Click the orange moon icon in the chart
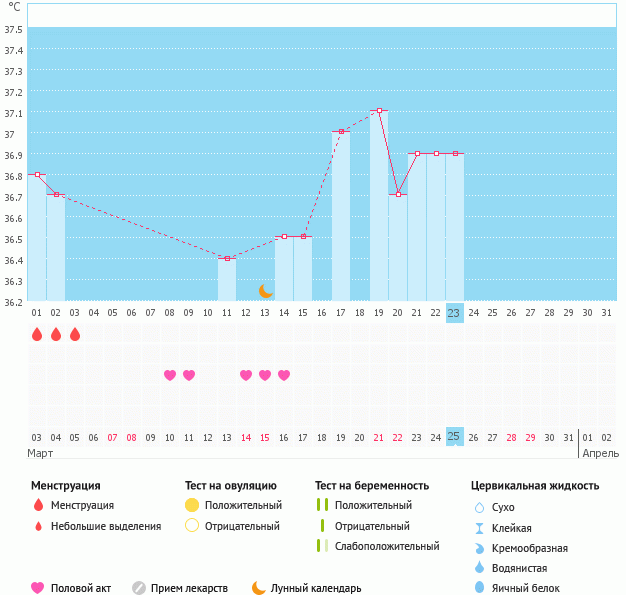 265,291
